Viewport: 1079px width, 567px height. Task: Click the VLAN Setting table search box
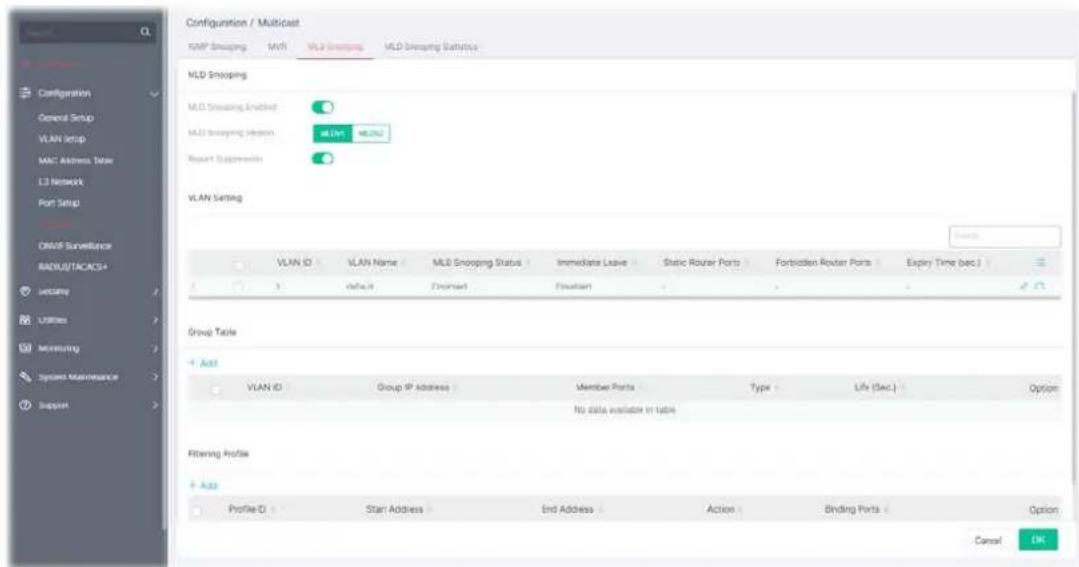1005,236
